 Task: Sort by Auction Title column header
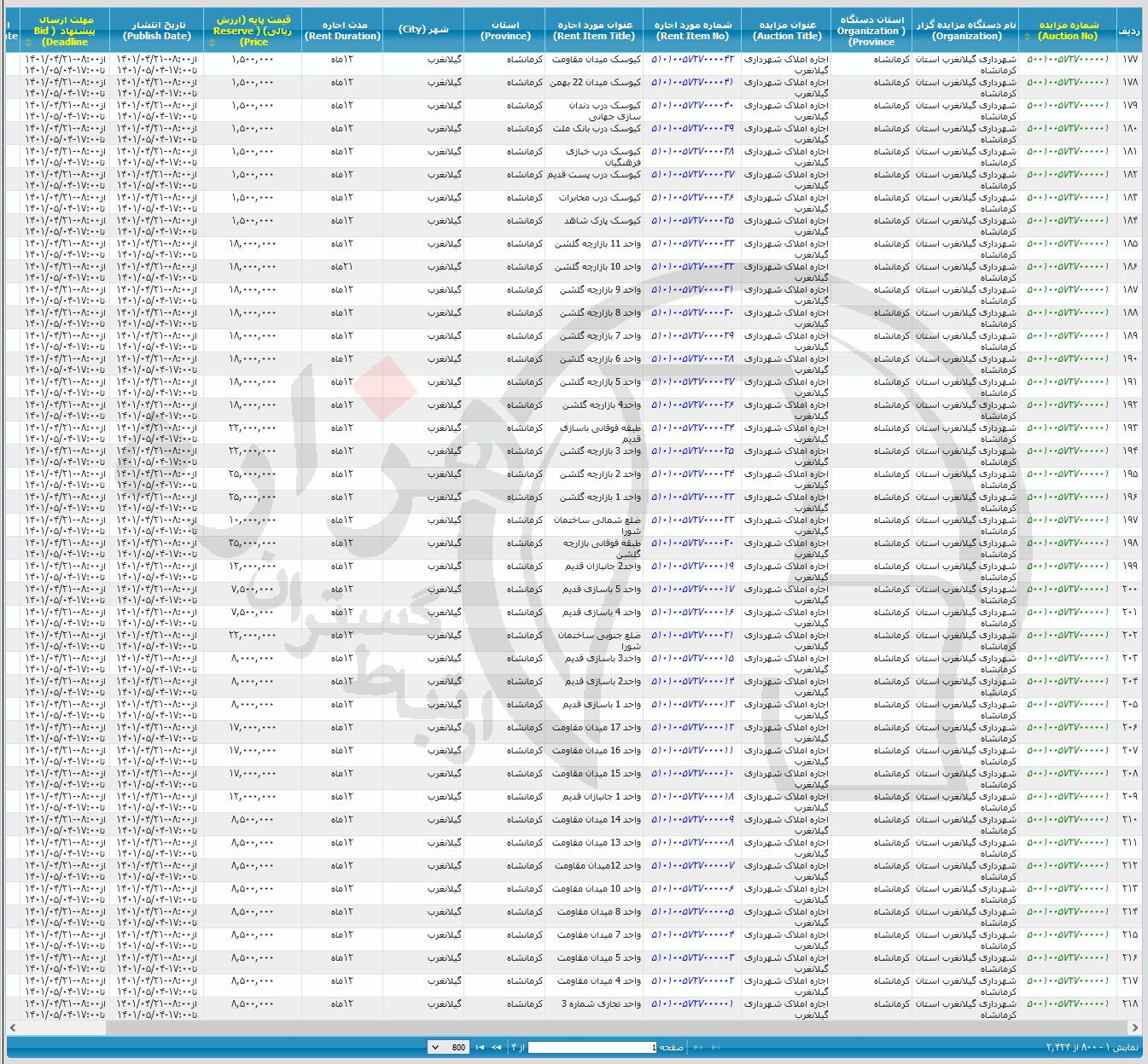[x=786, y=31]
